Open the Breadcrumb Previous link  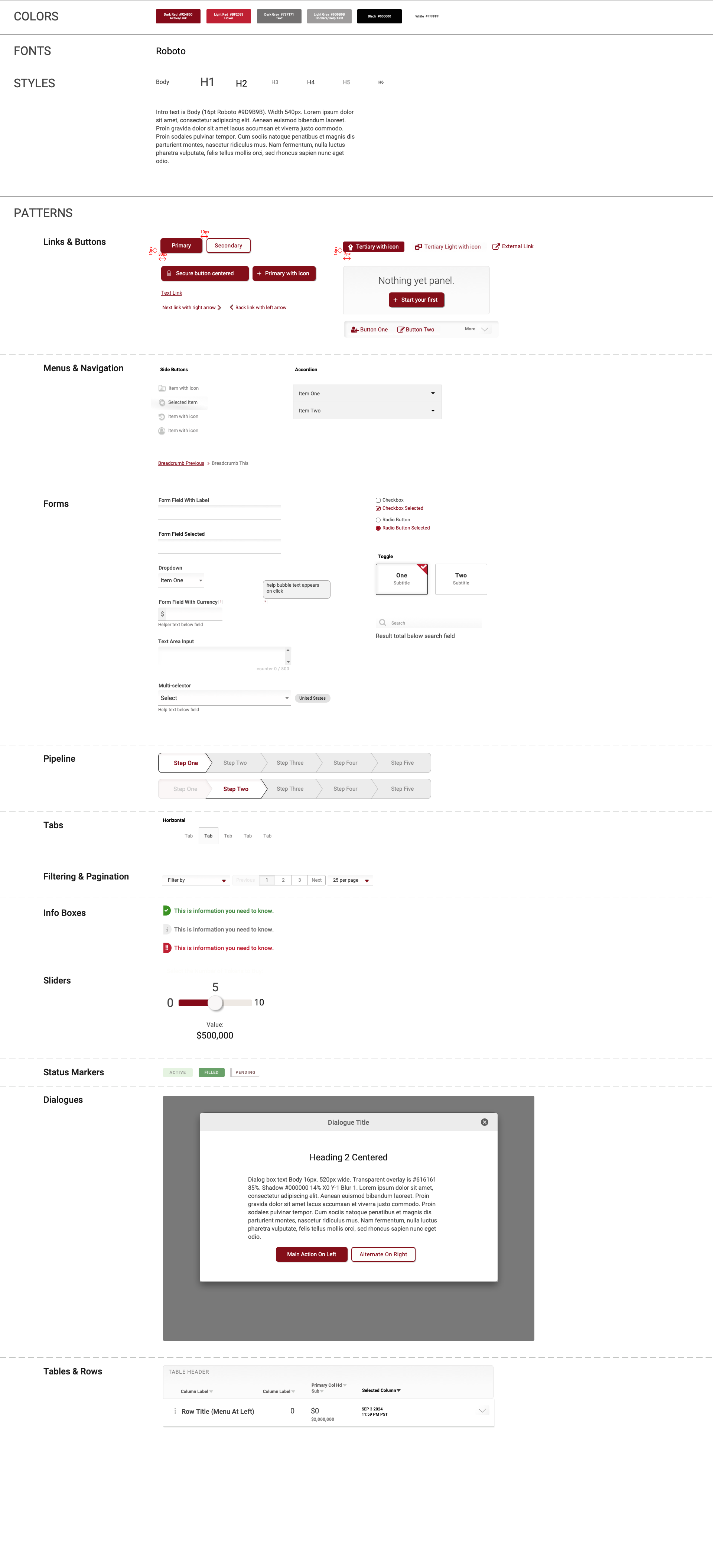tap(181, 463)
